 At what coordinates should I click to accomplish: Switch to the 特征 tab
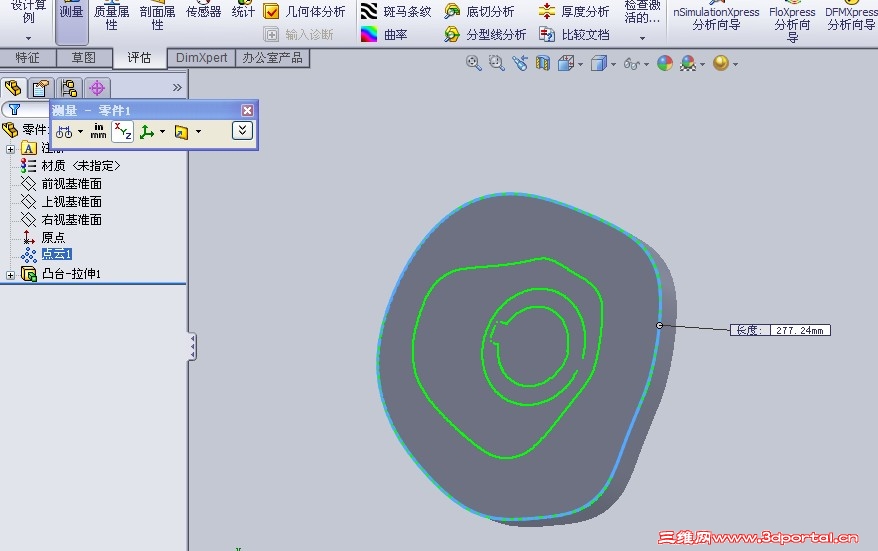point(27,58)
